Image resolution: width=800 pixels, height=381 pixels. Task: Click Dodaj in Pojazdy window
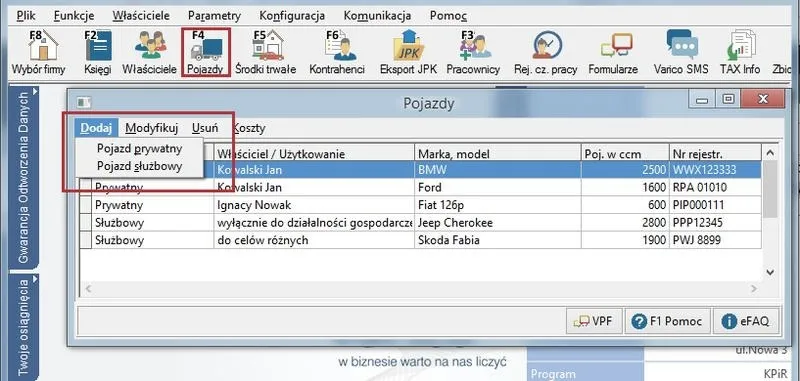[96, 128]
